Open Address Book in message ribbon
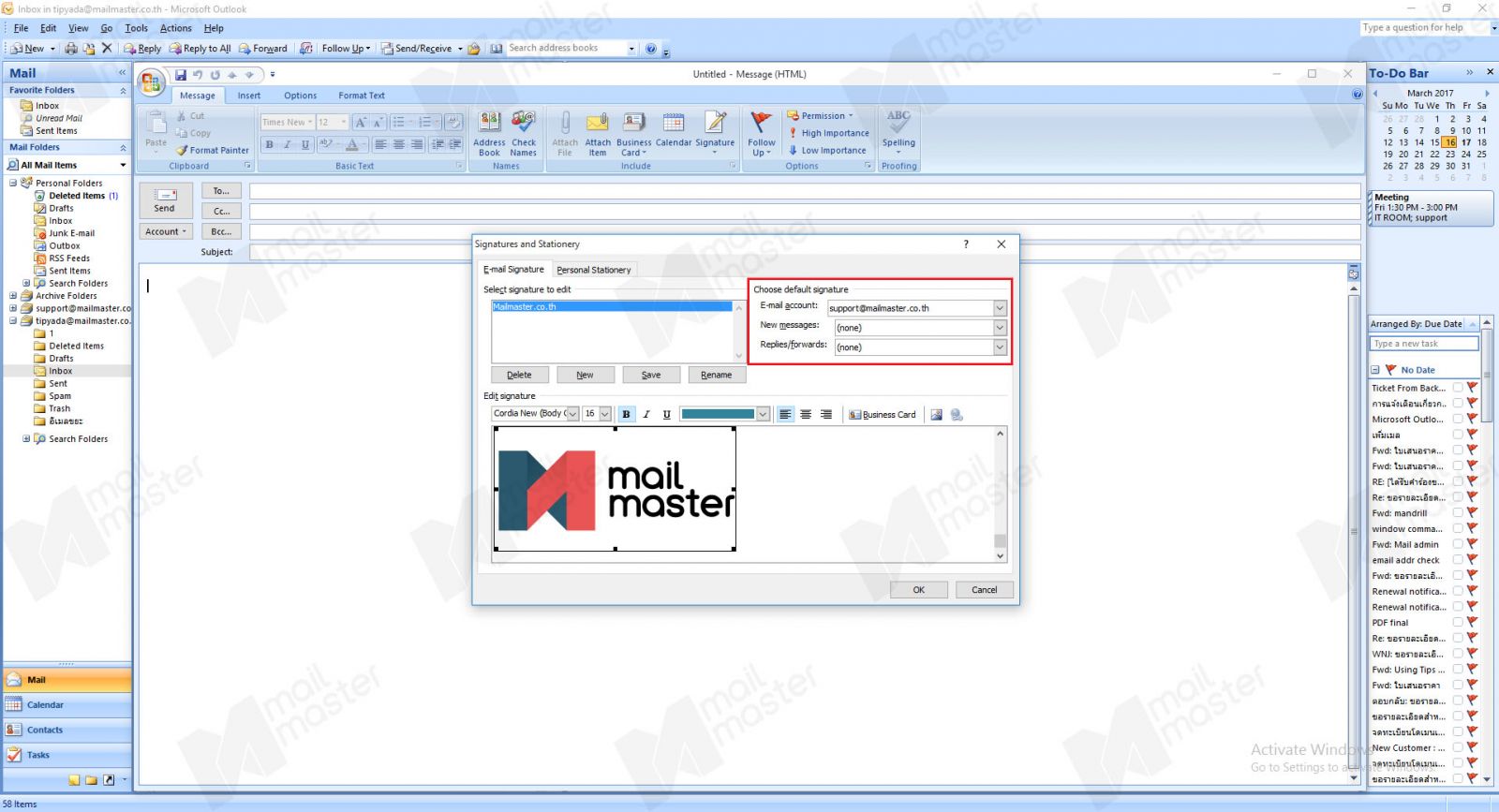Screen dimensions: 1499x812 (489, 134)
